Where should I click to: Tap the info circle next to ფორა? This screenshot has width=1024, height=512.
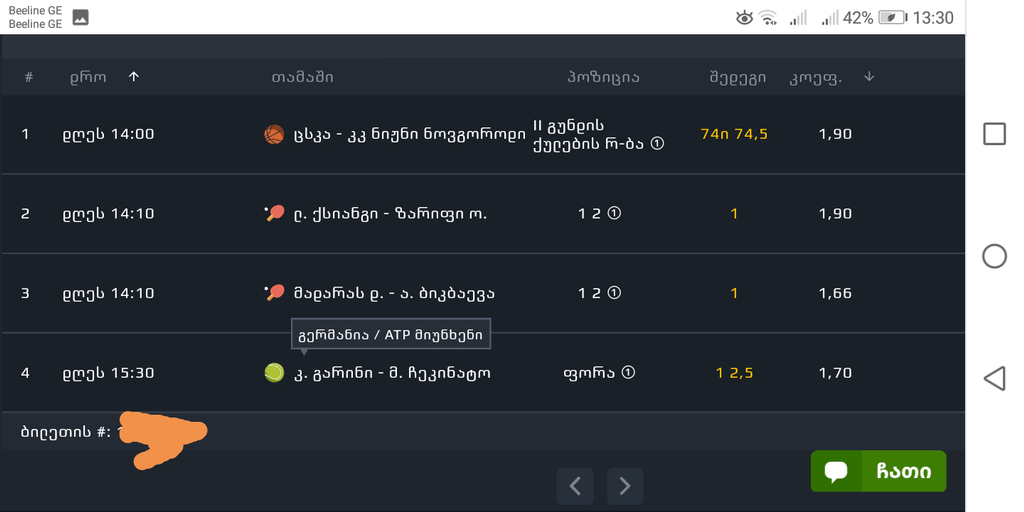click(x=628, y=373)
